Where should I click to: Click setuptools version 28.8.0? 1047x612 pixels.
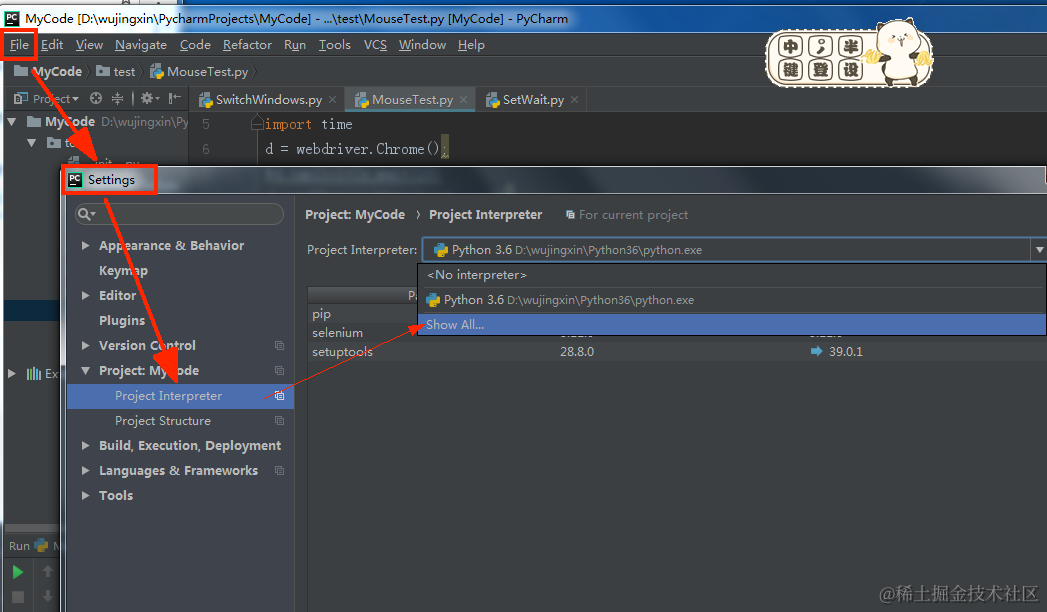coord(577,352)
